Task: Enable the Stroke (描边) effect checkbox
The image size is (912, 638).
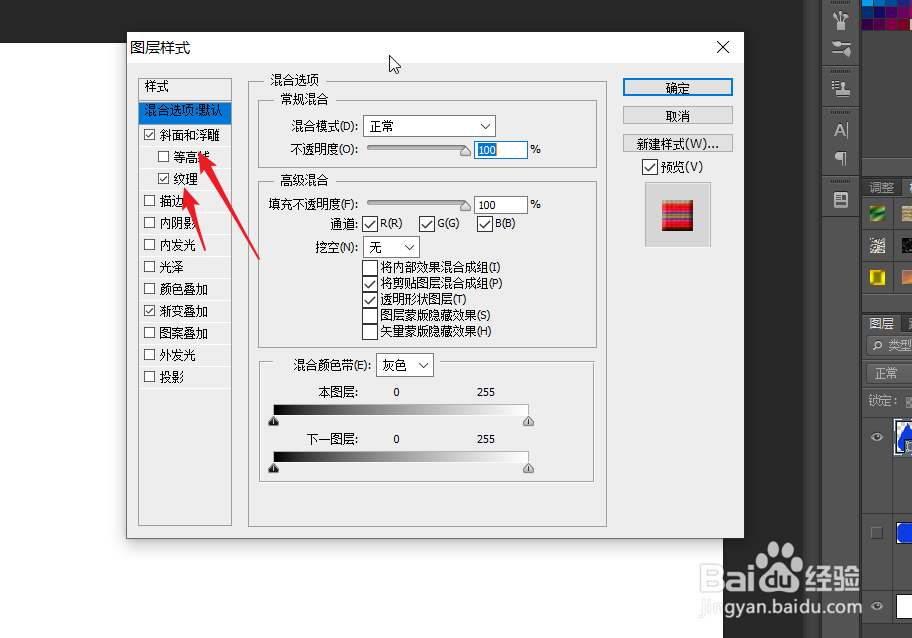Action: (x=149, y=201)
